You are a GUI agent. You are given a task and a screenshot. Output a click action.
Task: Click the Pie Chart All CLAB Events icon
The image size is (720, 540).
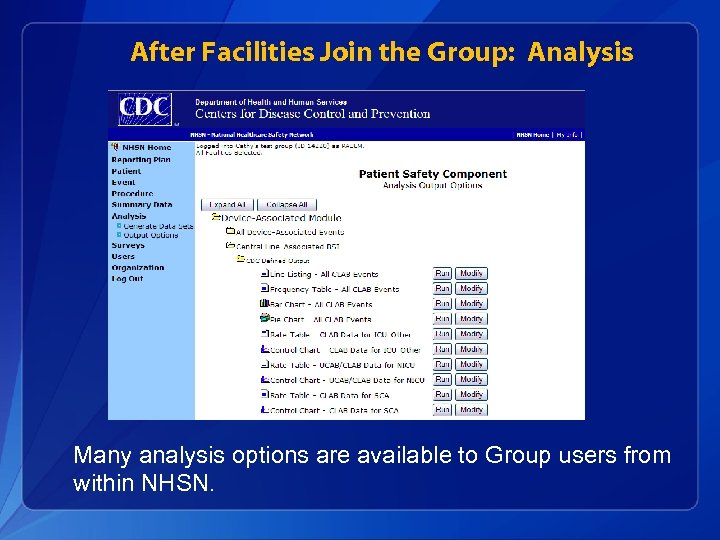click(264, 318)
